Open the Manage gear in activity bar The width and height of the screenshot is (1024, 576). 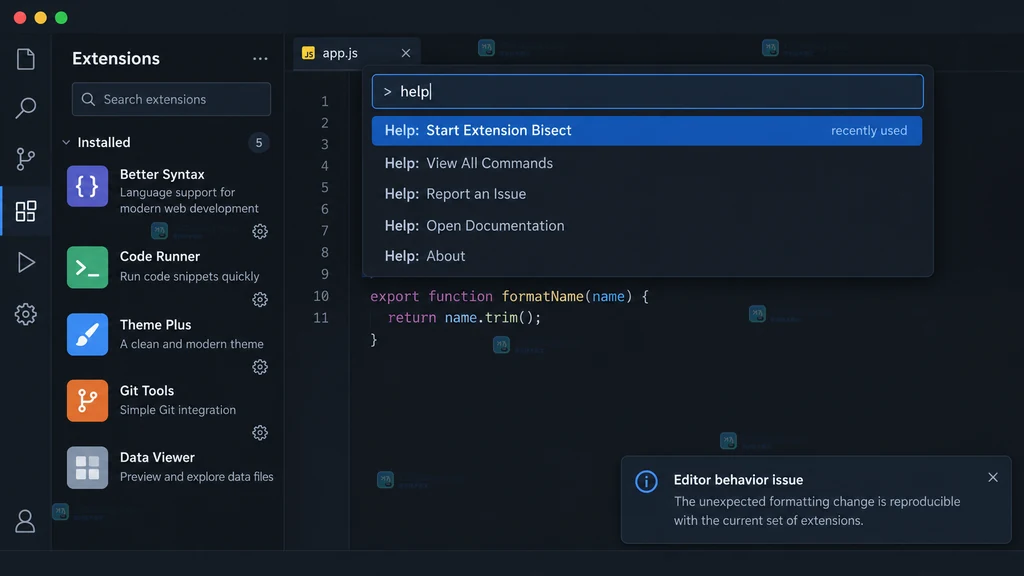coord(25,314)
